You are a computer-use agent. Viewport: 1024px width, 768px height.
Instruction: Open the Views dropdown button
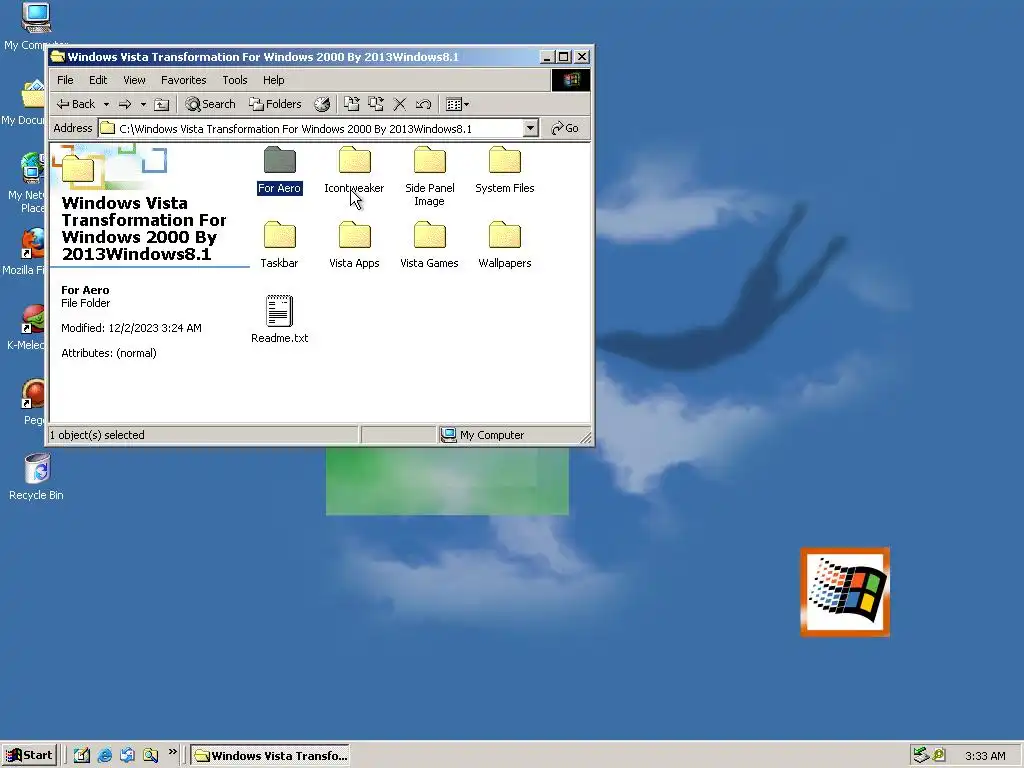[456, 104]
